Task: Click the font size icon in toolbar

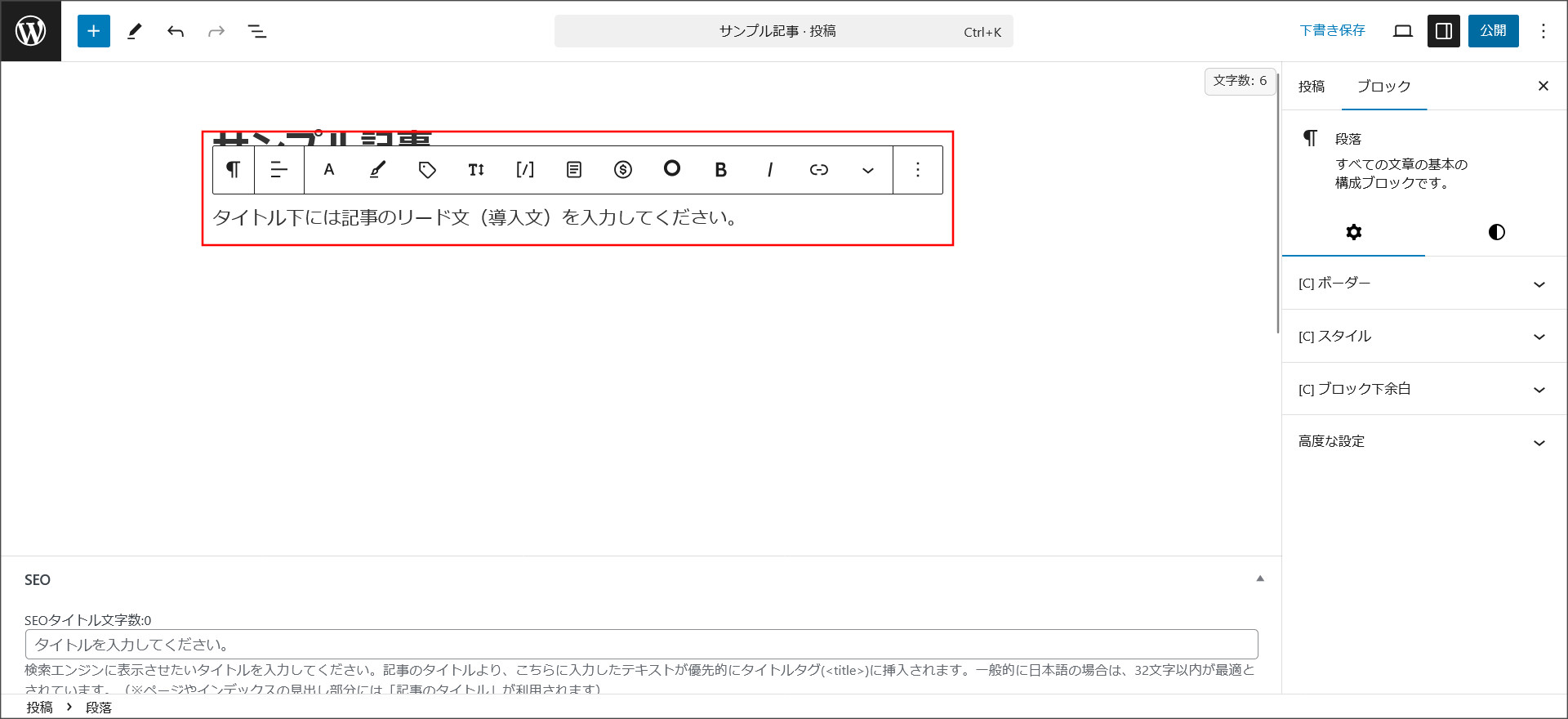Action: [476, 170]
